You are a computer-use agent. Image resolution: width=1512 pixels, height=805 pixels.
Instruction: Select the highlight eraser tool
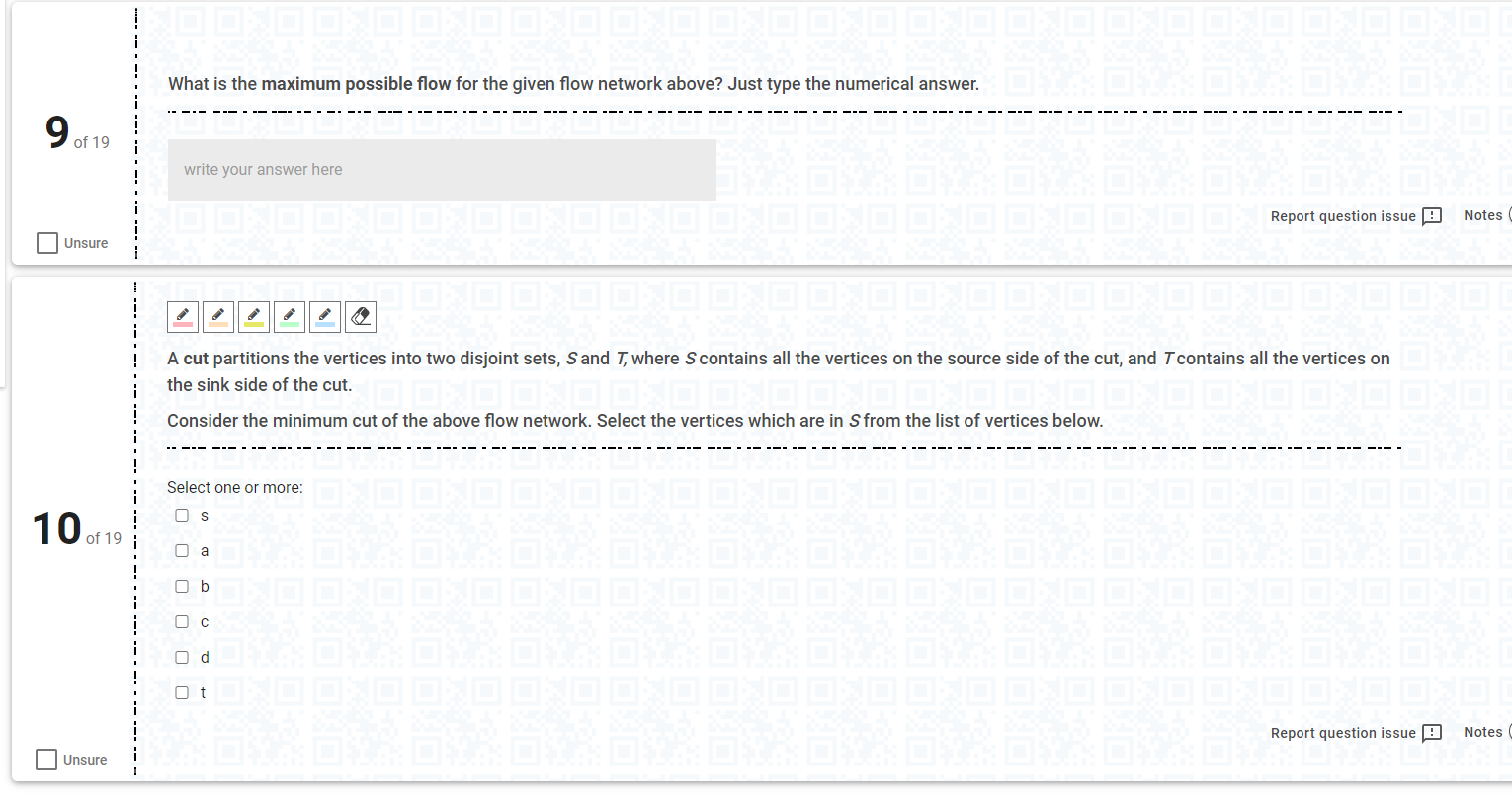click(360, 316)
